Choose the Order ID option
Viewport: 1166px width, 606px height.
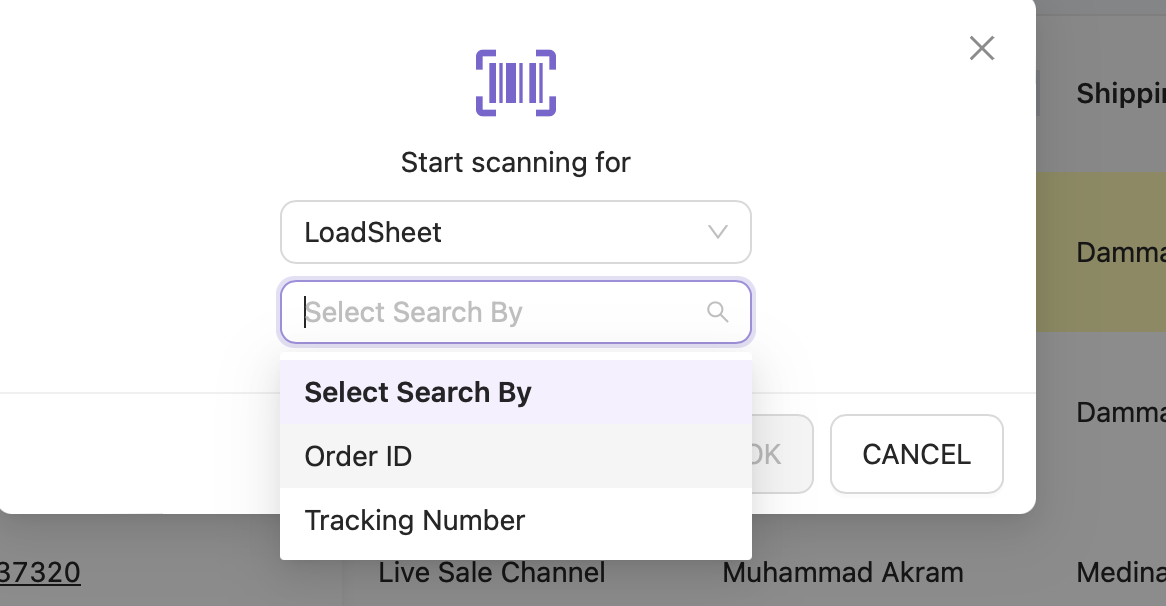(x=516, y=457)
